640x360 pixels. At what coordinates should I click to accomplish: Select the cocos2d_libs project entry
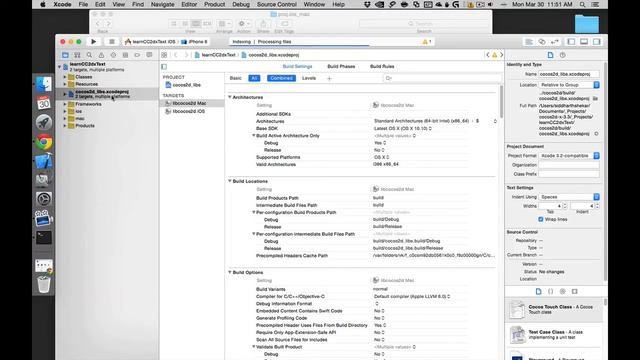pyautogui.click(x=191, y=85)
